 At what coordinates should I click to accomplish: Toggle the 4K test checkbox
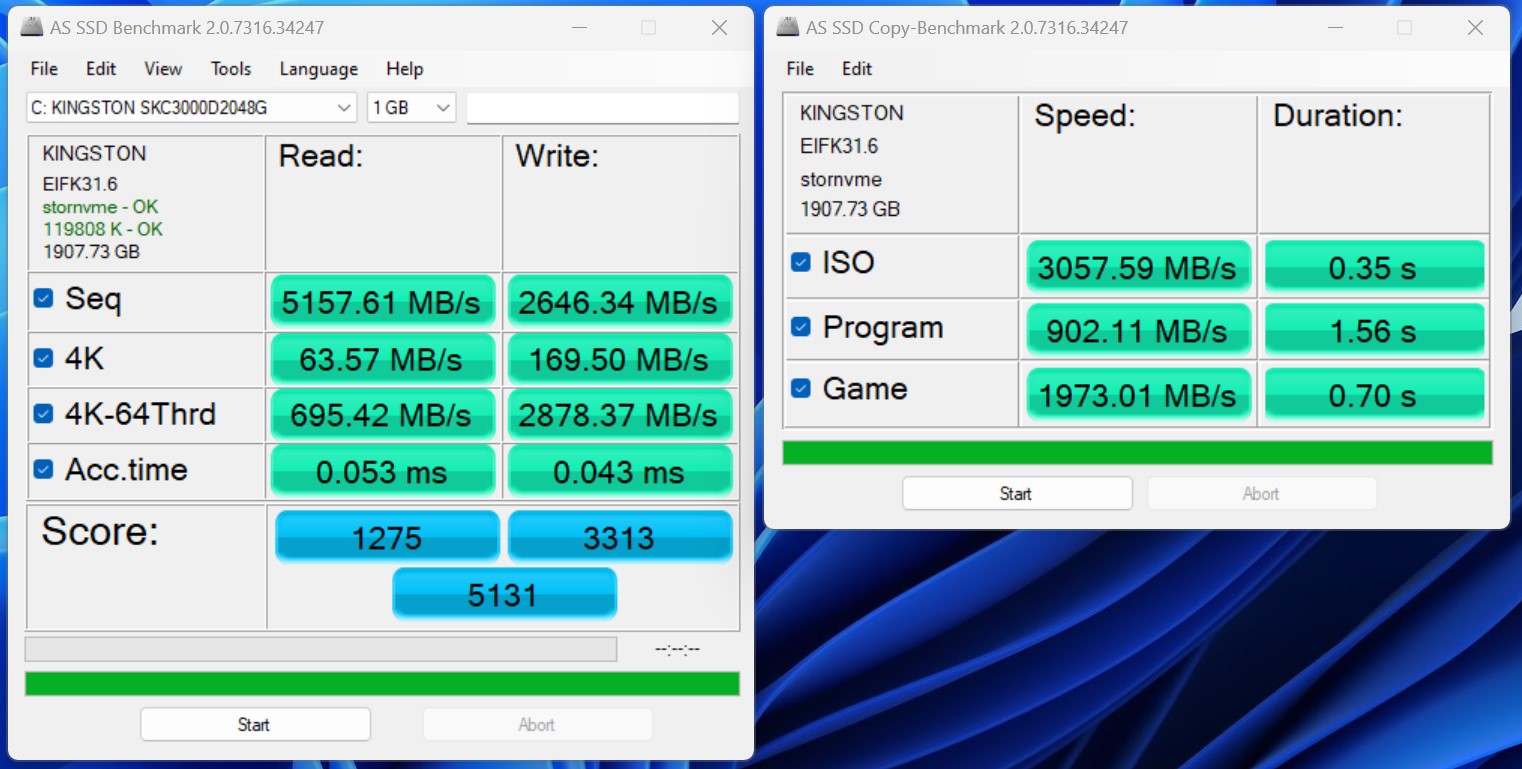click(43, 358)
